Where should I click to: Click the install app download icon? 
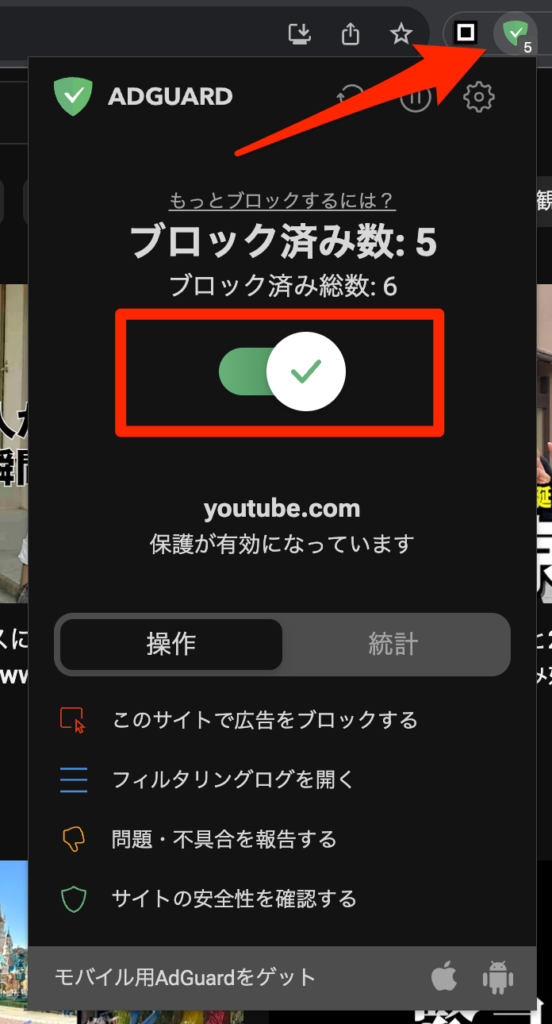coord(300,33)
